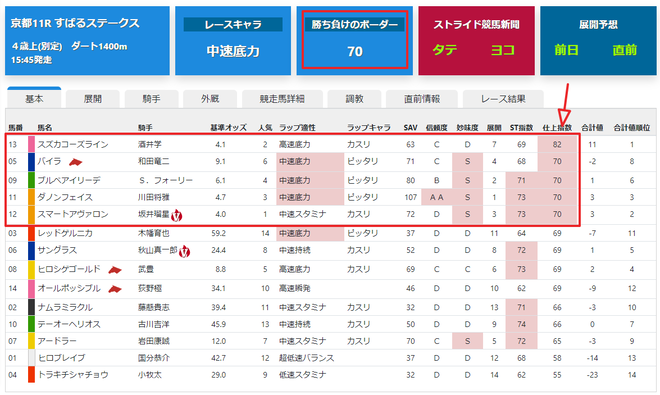Image resolution: width=660 pixels, height=395 pixels.
Task: Click horse name アードラー
Action: coord(57,341)
